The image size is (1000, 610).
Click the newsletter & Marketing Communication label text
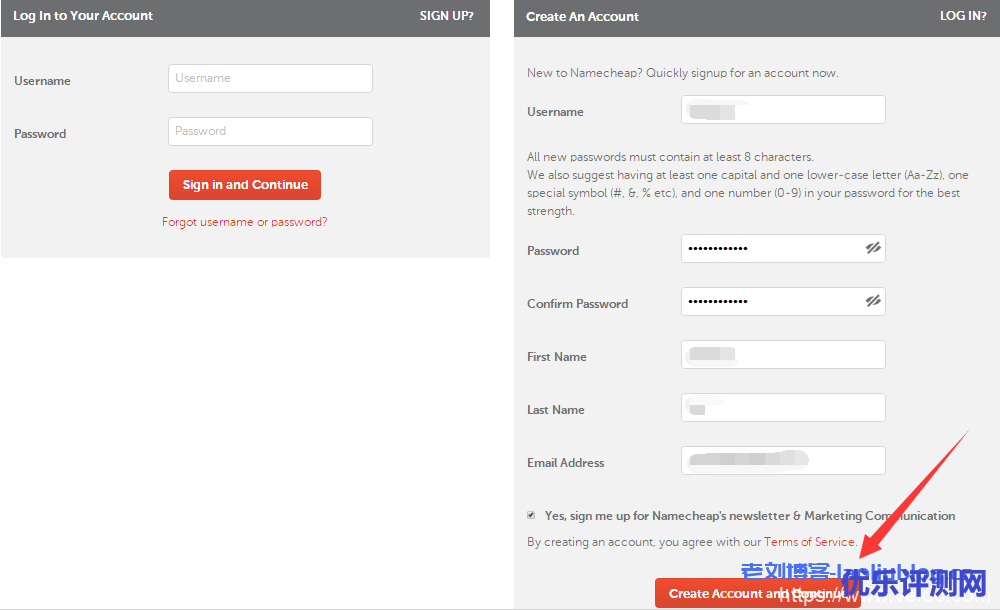750,516
